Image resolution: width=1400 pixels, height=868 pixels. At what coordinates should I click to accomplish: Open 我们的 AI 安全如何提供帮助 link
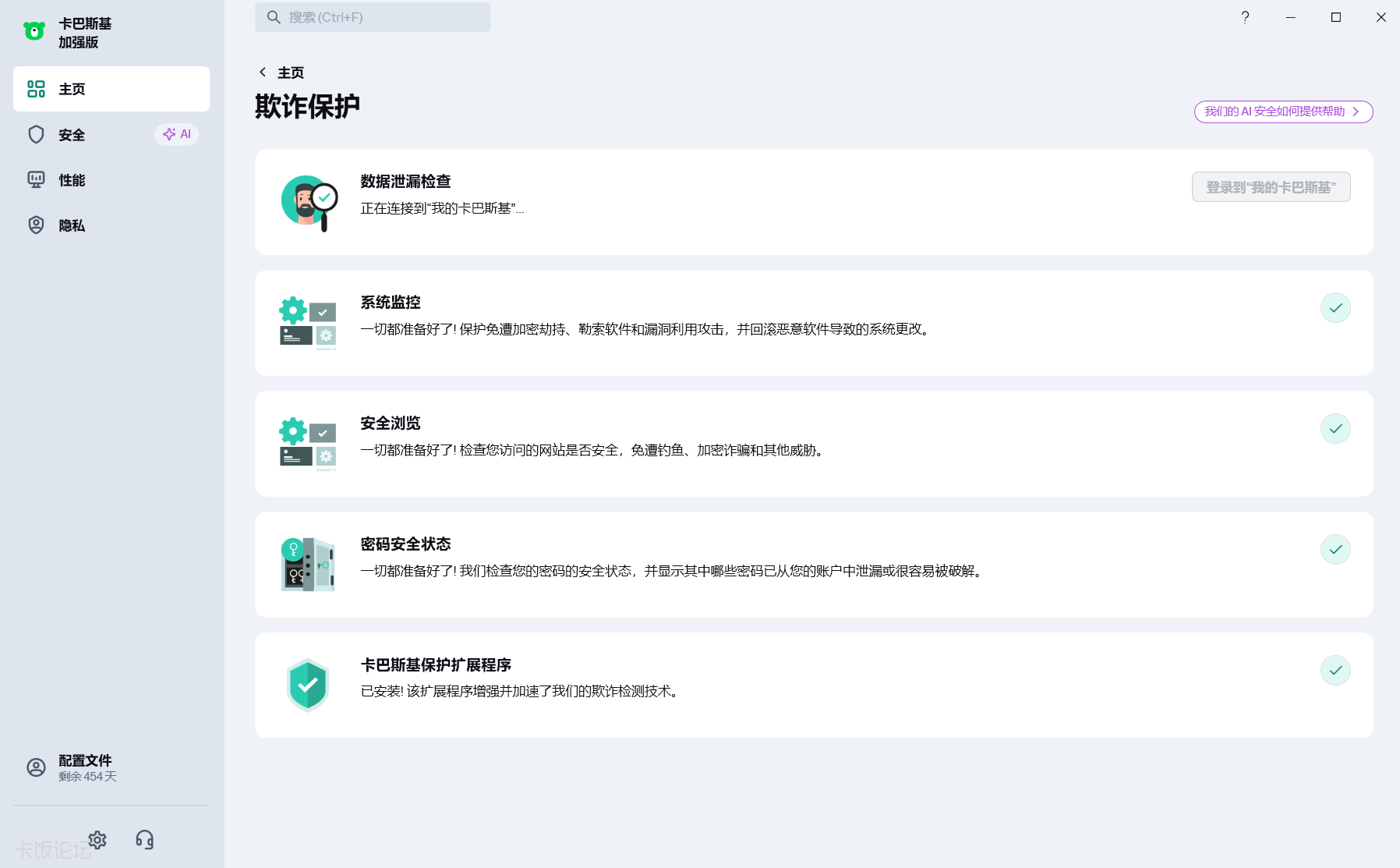1283,112
